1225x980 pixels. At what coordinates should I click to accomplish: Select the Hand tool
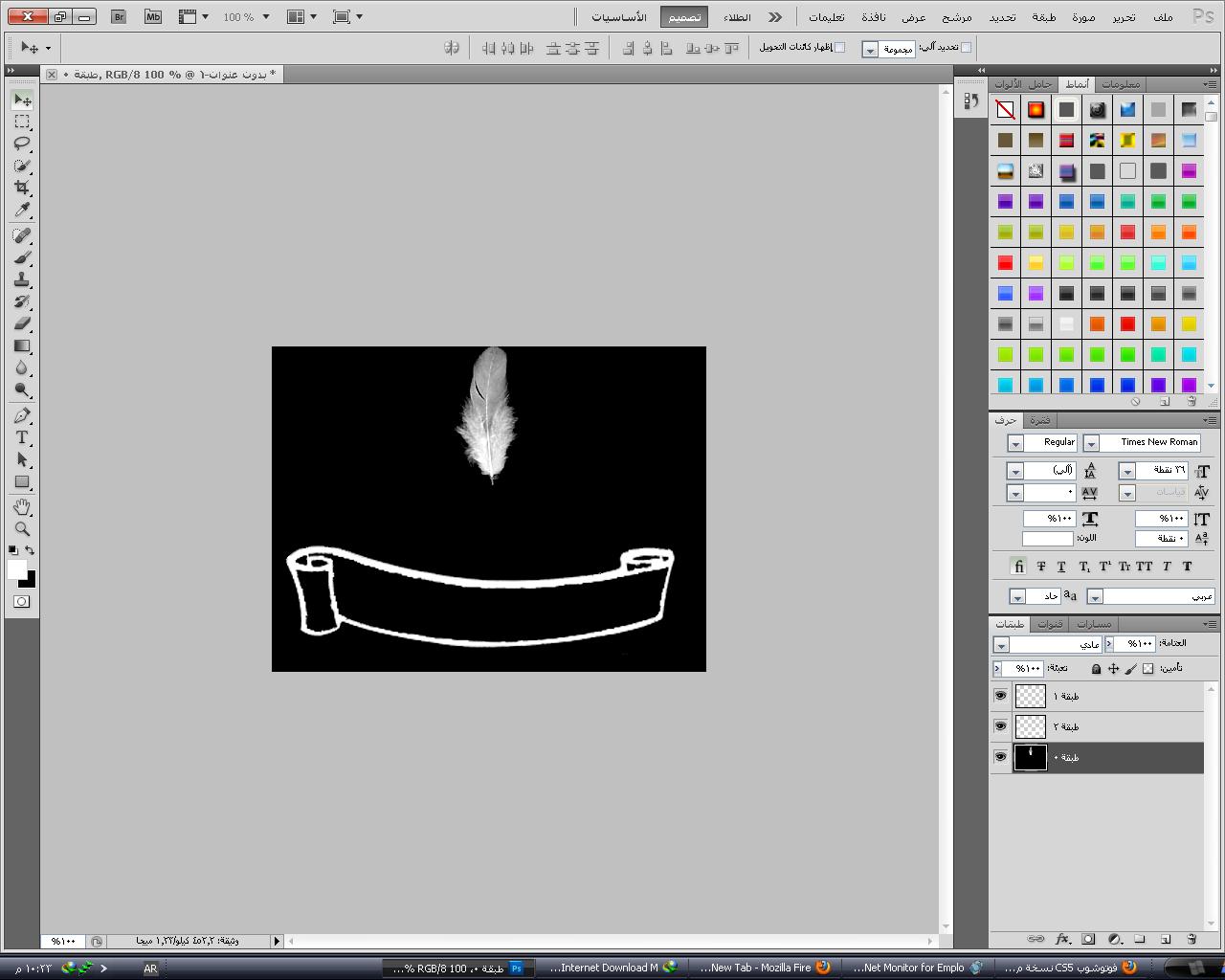pyautogui.click(x=22, y=506)
